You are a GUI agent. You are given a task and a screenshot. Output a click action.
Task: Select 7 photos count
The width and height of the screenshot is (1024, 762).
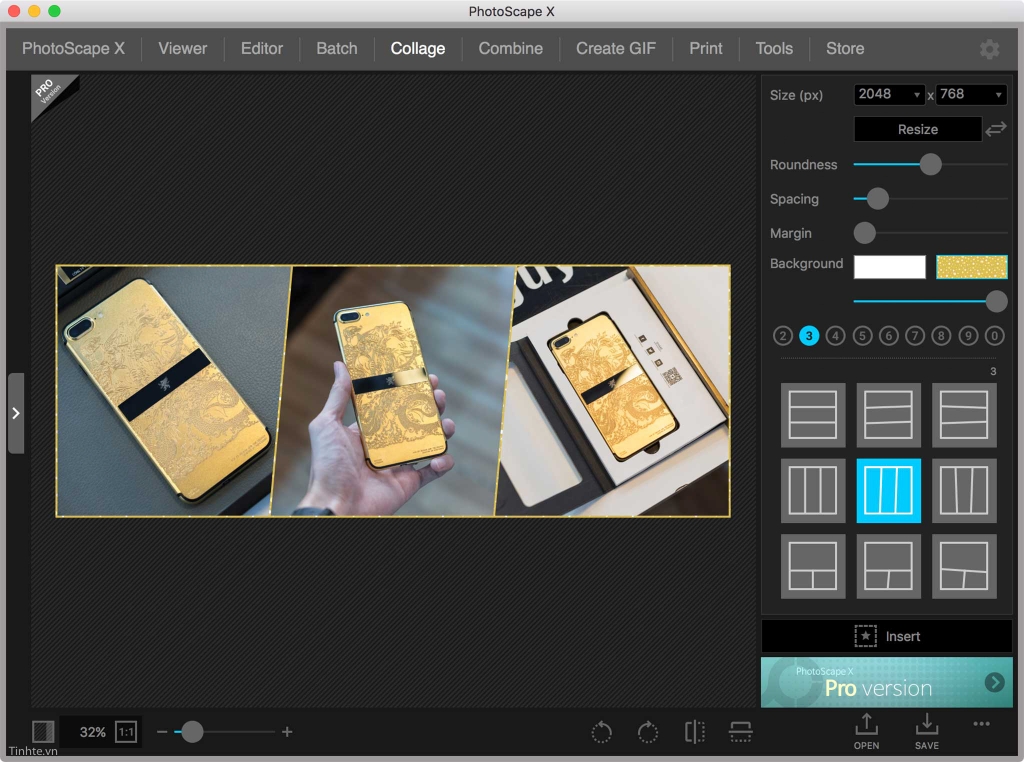(x=915, y=336)
